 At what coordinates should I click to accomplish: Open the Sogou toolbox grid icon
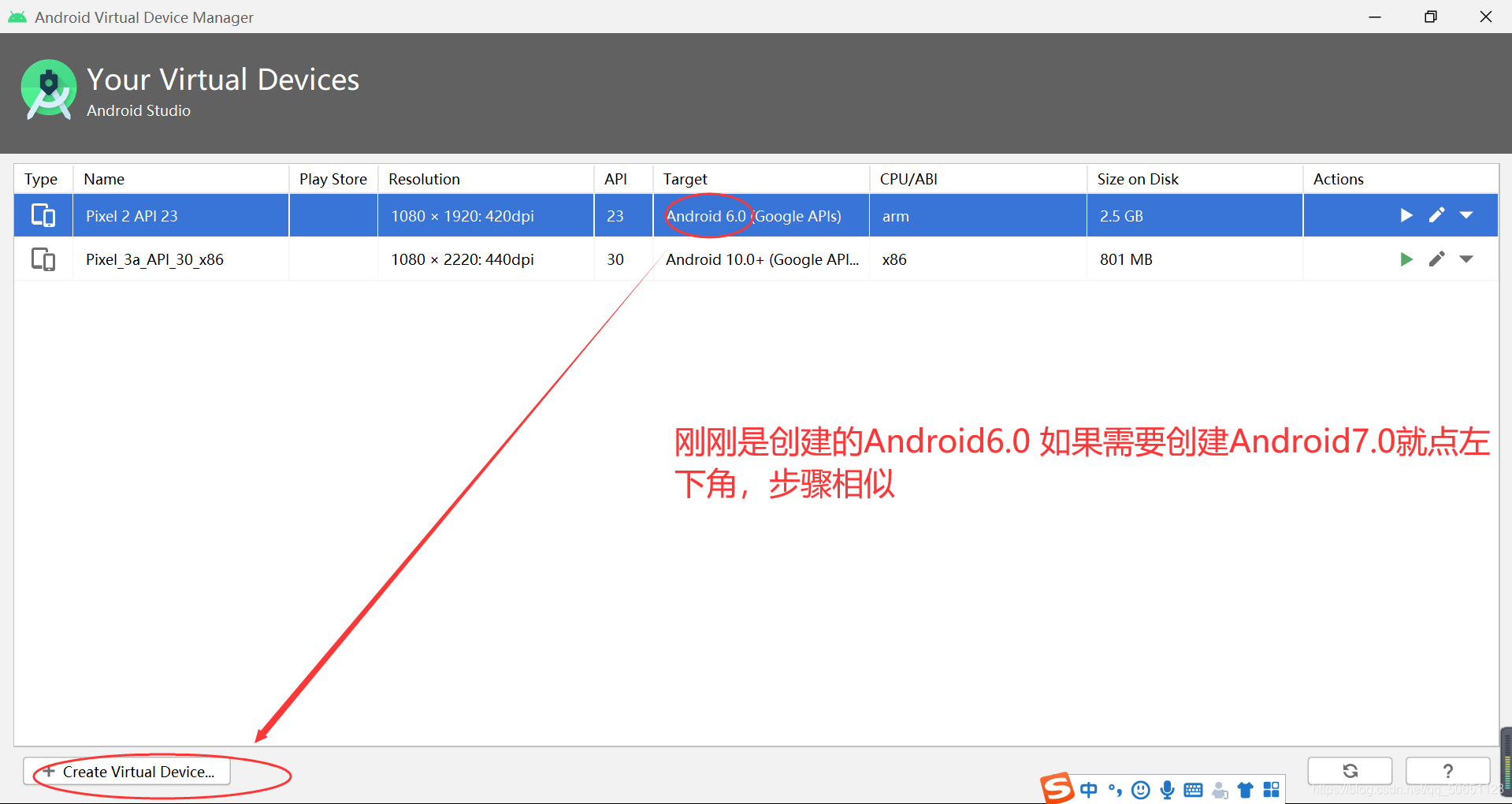coord(1271,790)
